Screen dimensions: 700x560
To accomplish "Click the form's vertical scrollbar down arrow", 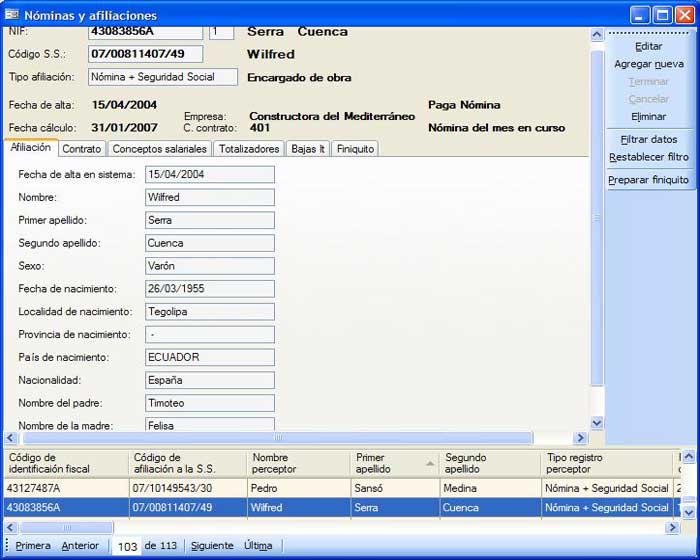I will (597, 423).
